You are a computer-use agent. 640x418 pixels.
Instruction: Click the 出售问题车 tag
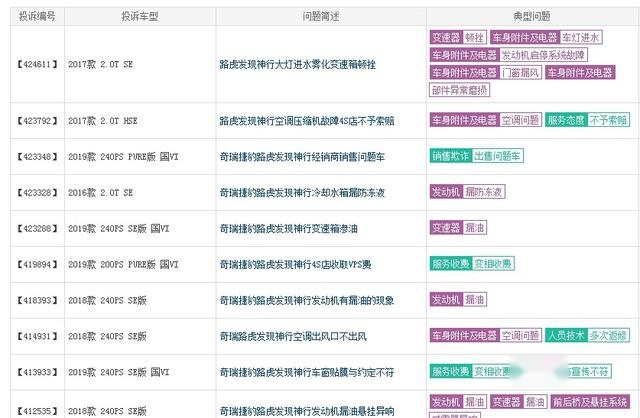click(498, 156)
